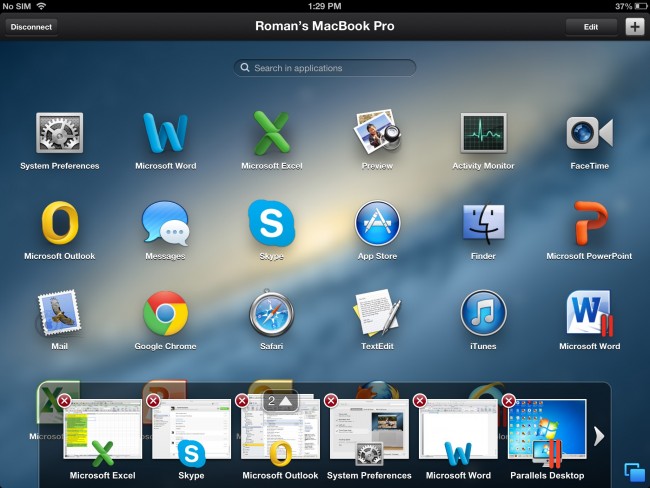Launch FaceTime

point(589,133)
